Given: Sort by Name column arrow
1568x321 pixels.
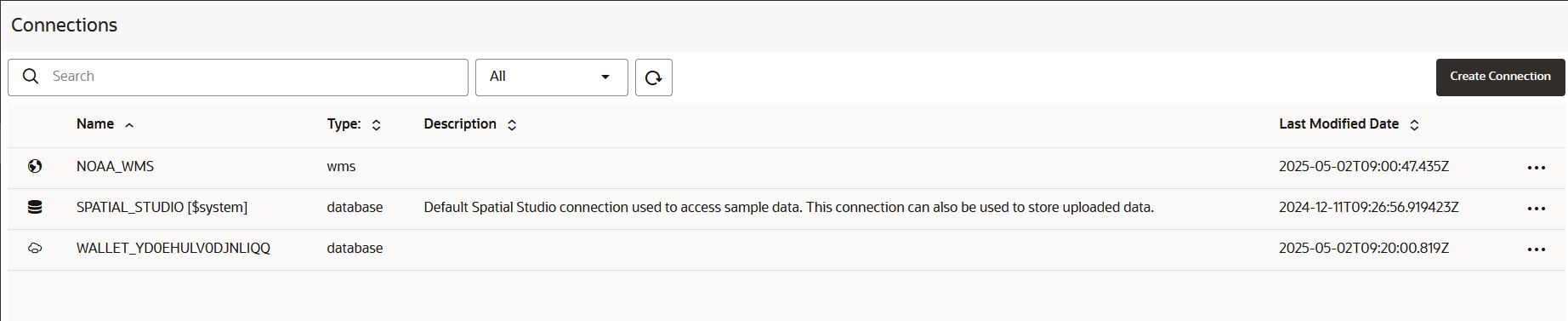Looking at the screenshot, I should point(129,125).
